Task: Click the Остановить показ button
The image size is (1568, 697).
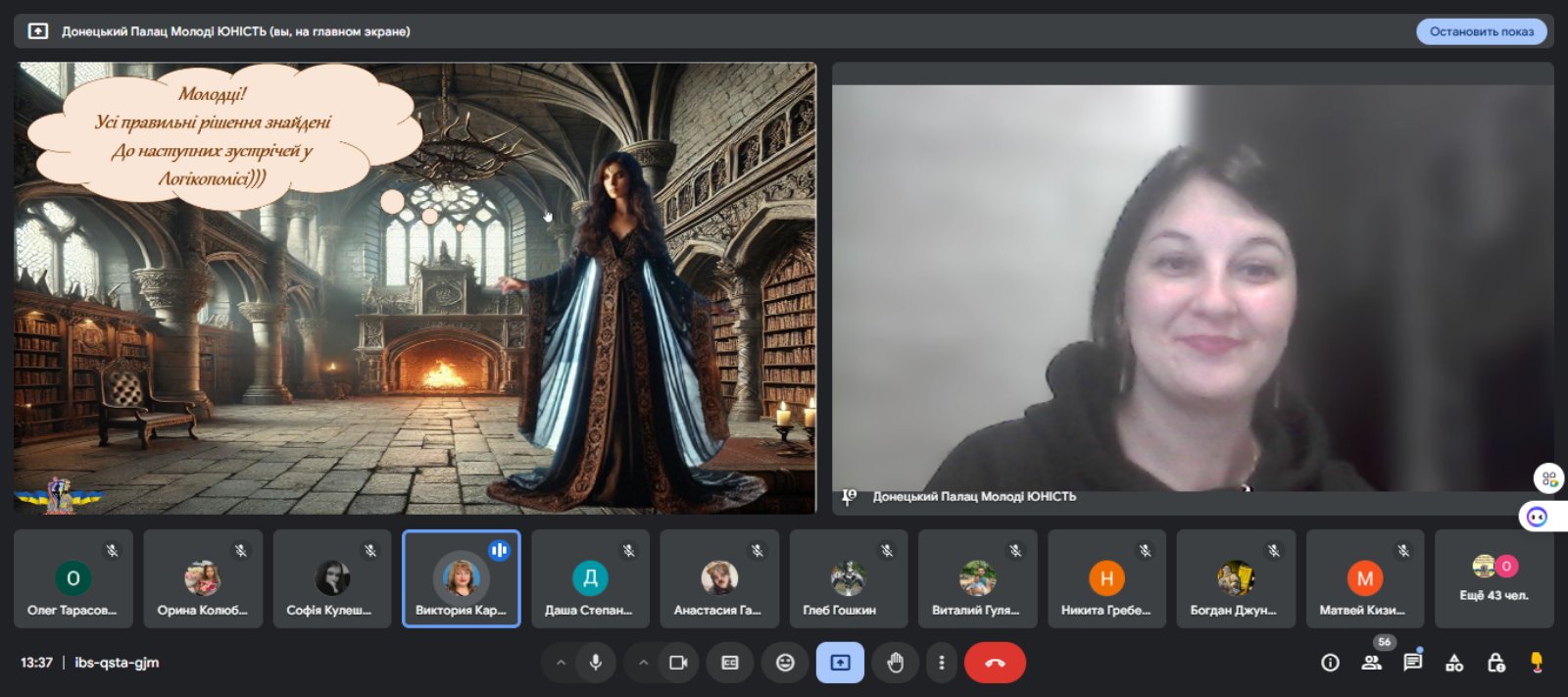Action: point(1482,31)
